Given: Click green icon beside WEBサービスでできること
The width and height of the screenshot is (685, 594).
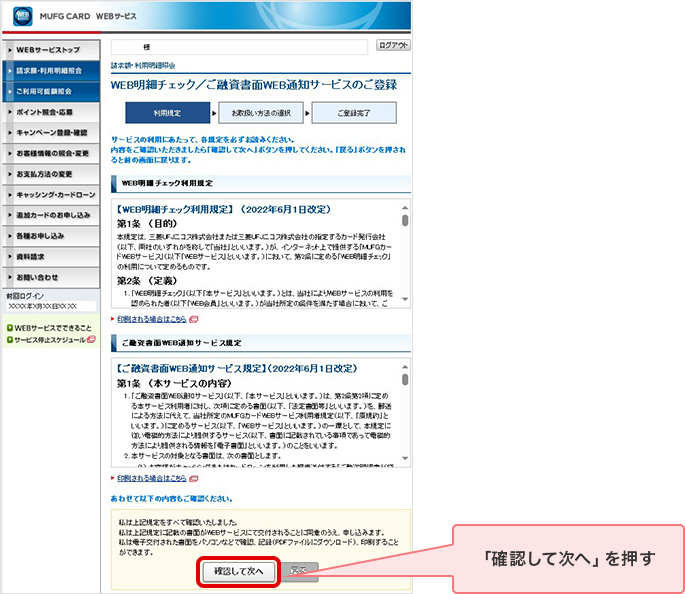Looking at the screenshot, I should 9,328.
